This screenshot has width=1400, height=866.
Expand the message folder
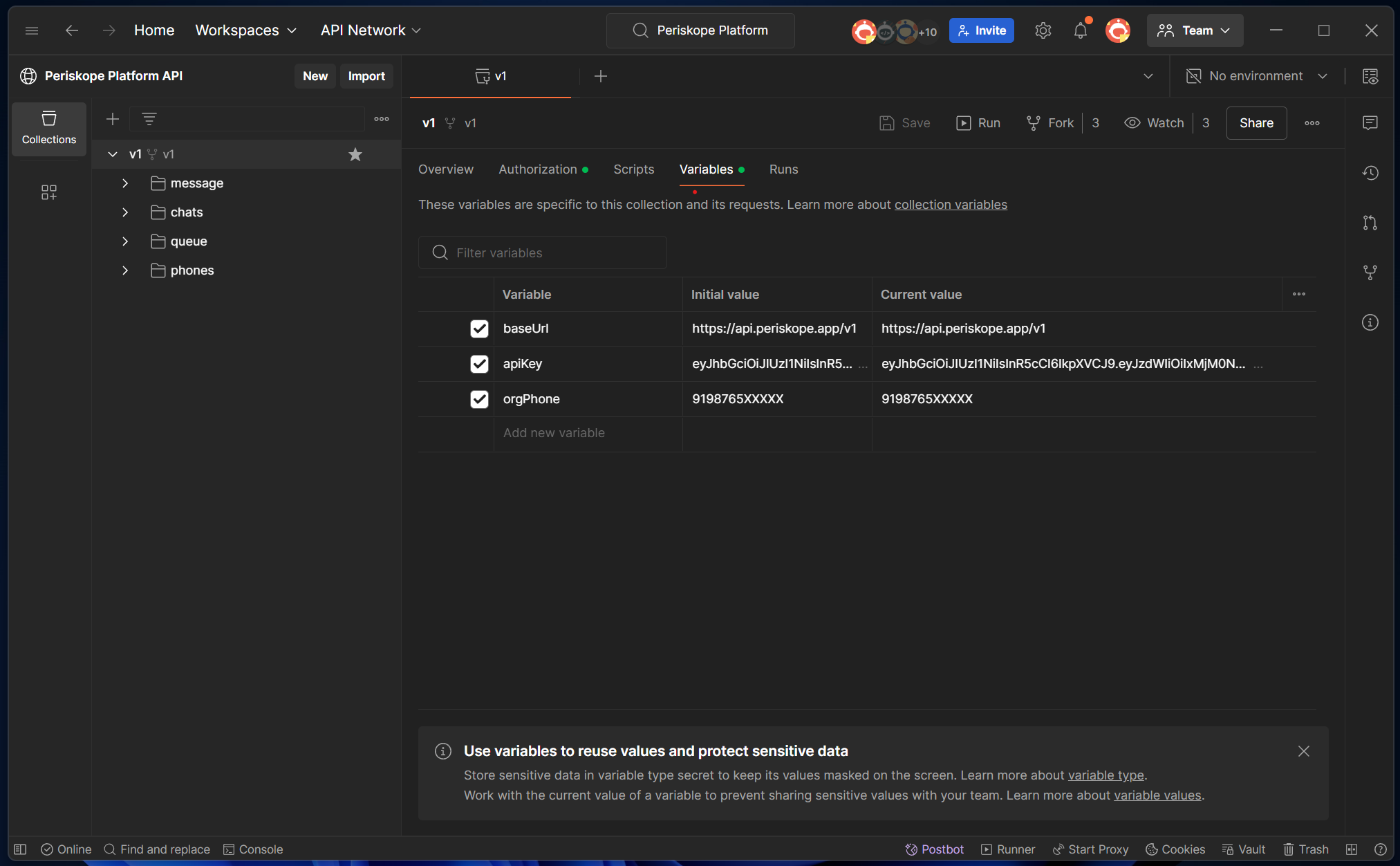click(x=125, y=183)
